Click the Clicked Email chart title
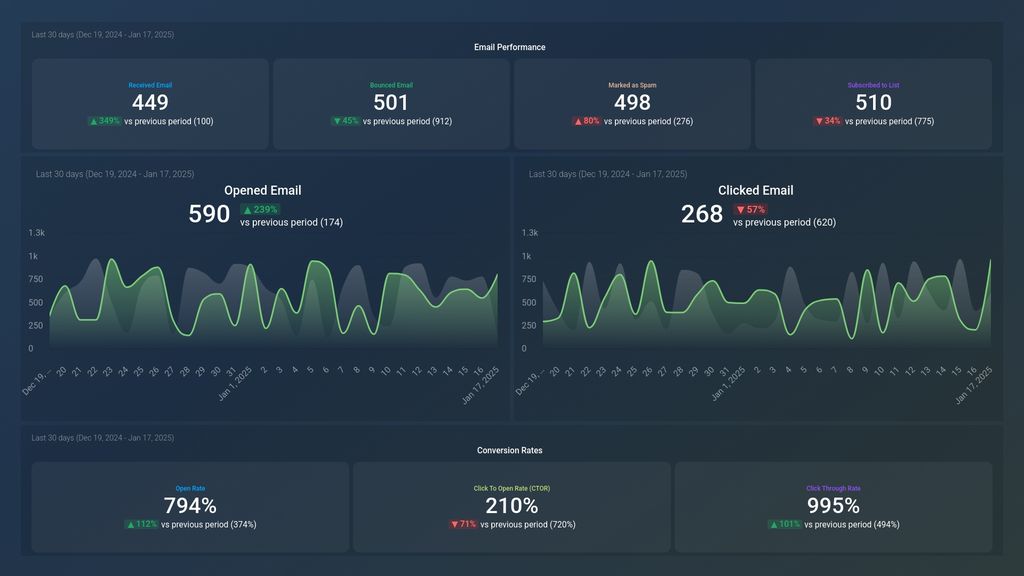Screen dimensions: 1024x576 pyautogui.click(x=756, y=190)
